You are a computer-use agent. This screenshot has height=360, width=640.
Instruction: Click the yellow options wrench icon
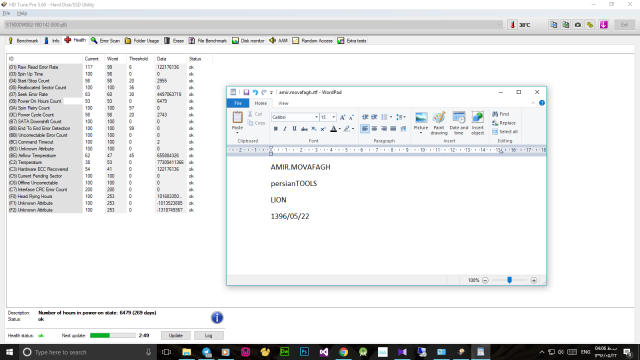(590, 25)
